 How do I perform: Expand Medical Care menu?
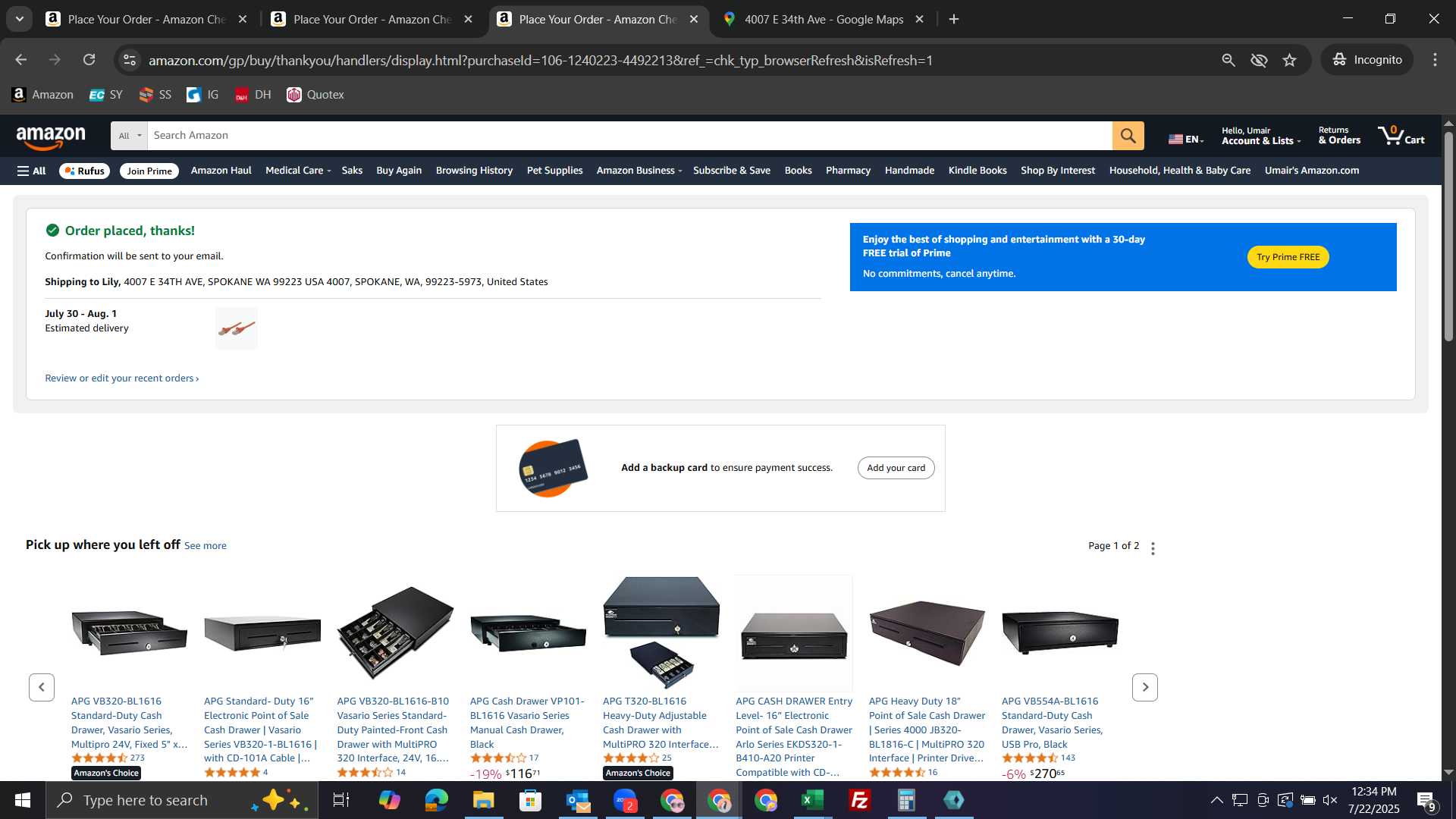pyautogui.click(x=298, y=171)
